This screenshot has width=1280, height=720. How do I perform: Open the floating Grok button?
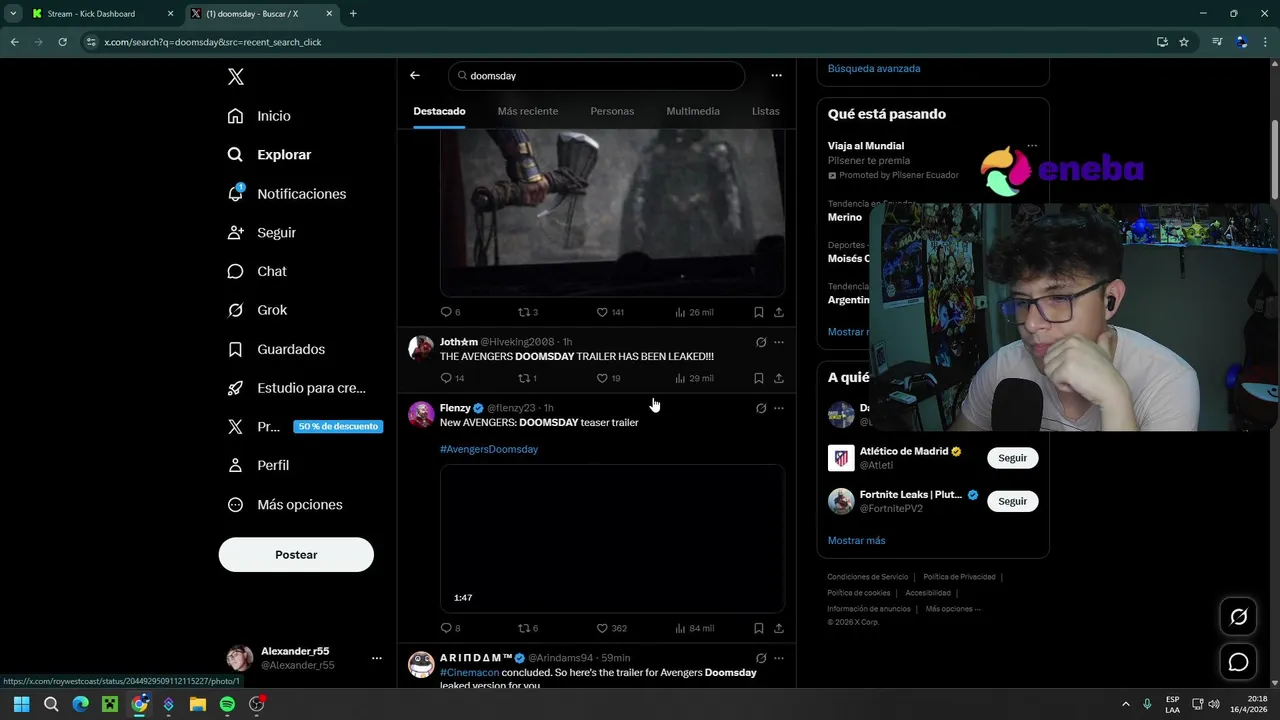point(1238,617)
